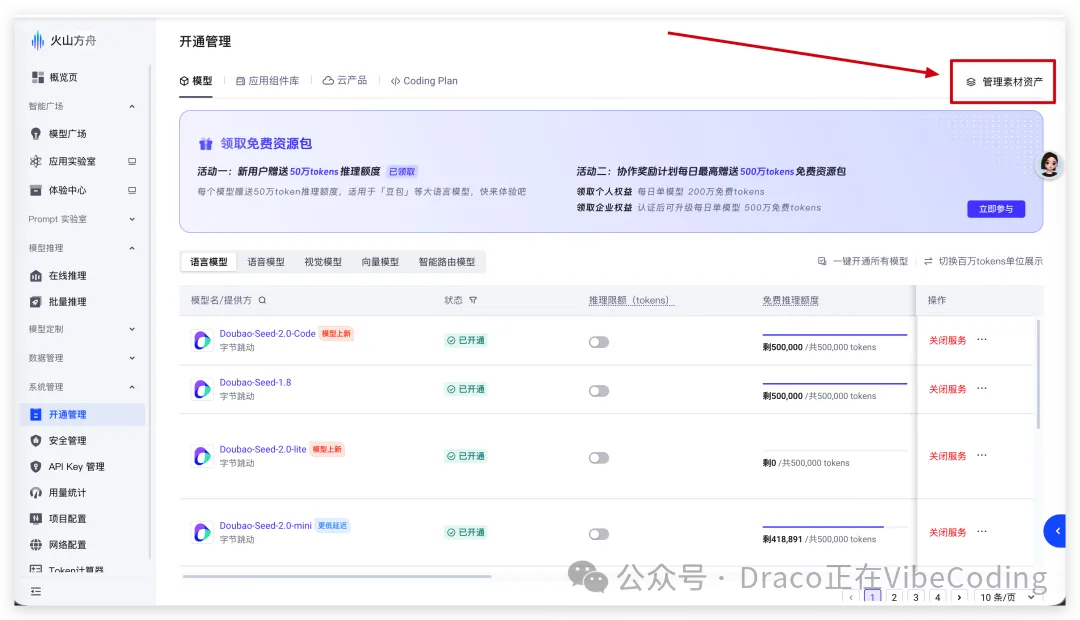The width and height of the screenshot is (1080, 620).
Task: Open the Doubao-Seed-2.0-lite model link
Action: (263, 449)
